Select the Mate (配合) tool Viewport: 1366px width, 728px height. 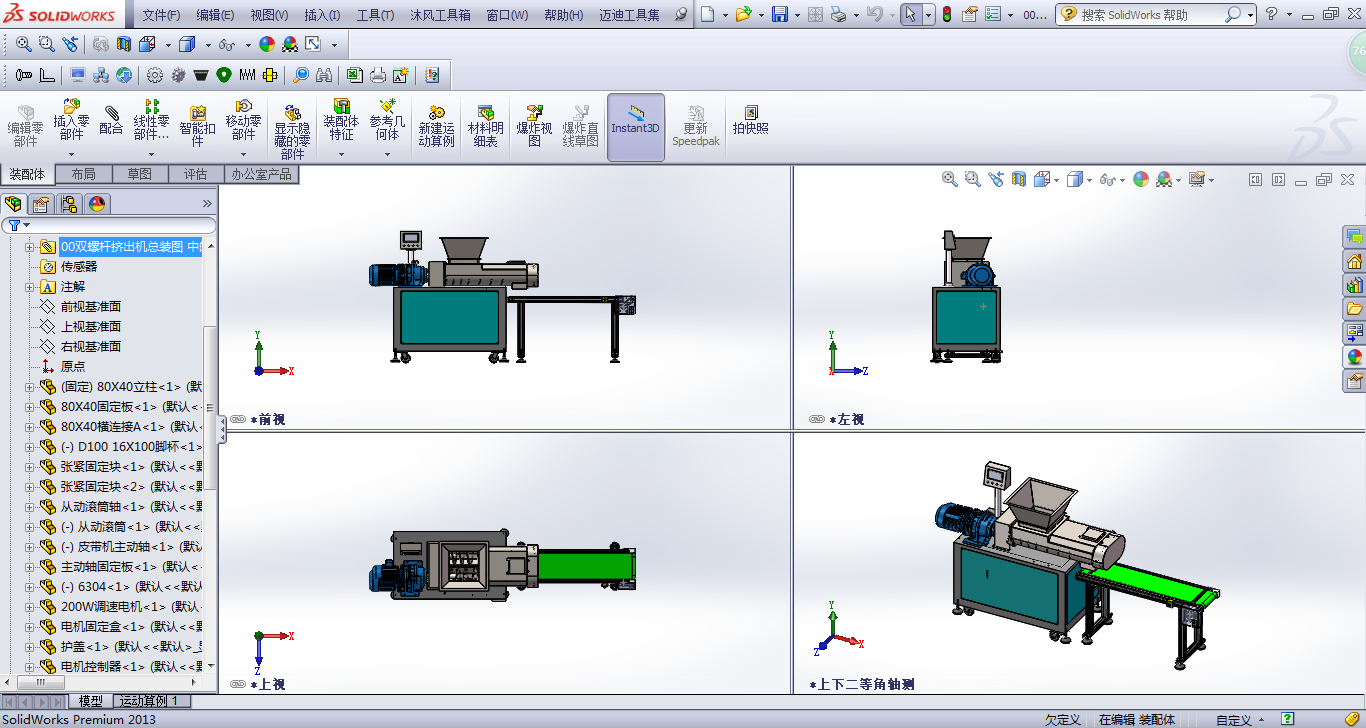point(111,120)
